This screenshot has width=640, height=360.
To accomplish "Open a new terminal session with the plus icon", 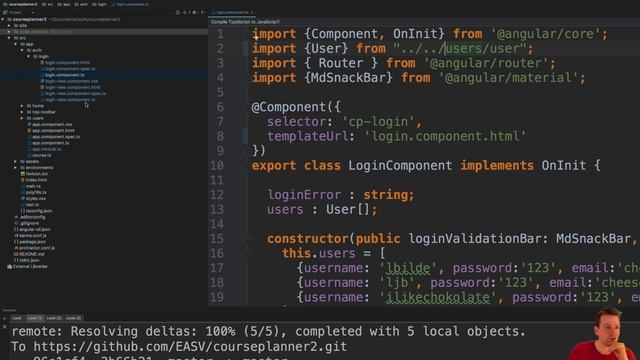I will (x=4, y=318).
